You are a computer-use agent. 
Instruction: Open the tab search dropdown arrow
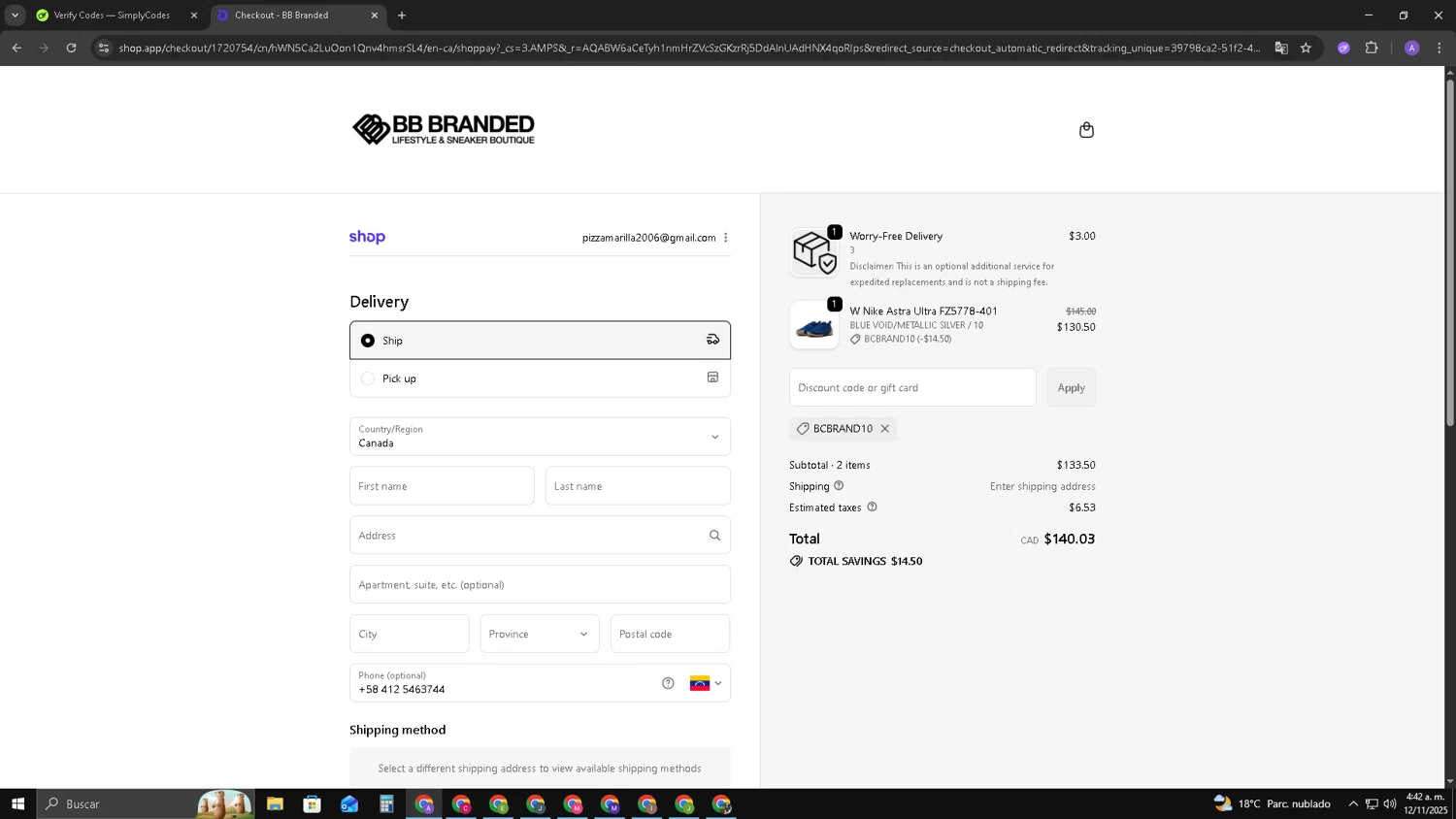pyautogui.click(x=15, y=16)
